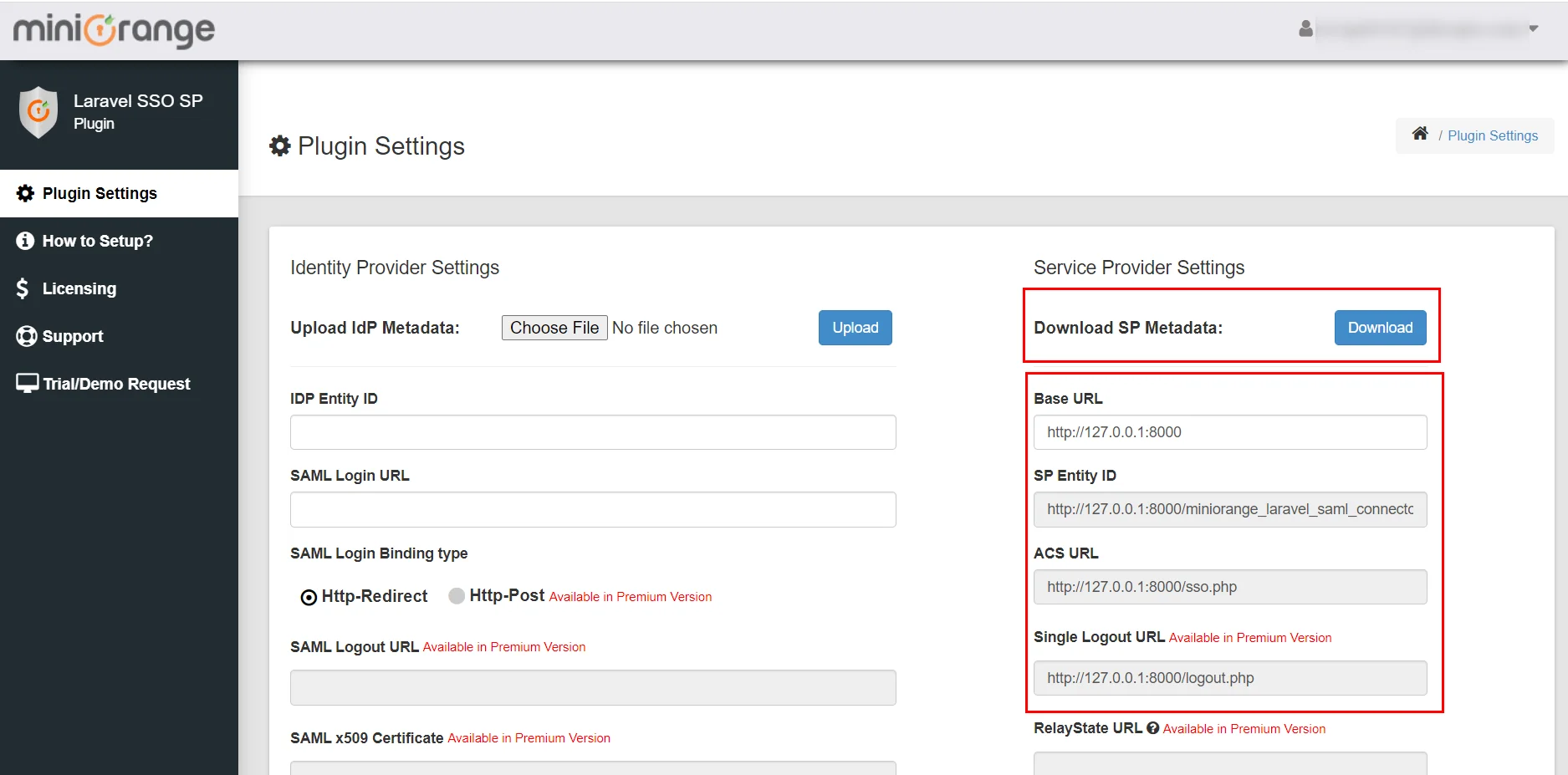The width and height of the screenshot is (1568, 775).
Task: Click the dollar icon beside Licensing
Action: (x=23, y=288)
